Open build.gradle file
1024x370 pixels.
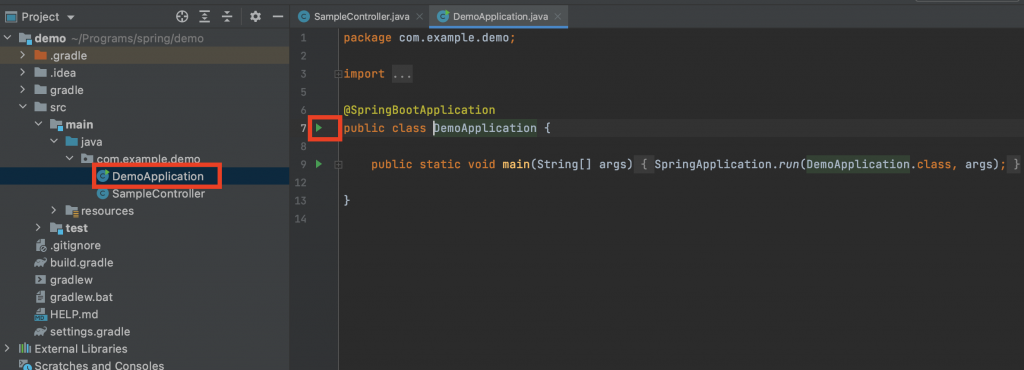[x=82, y=262]
